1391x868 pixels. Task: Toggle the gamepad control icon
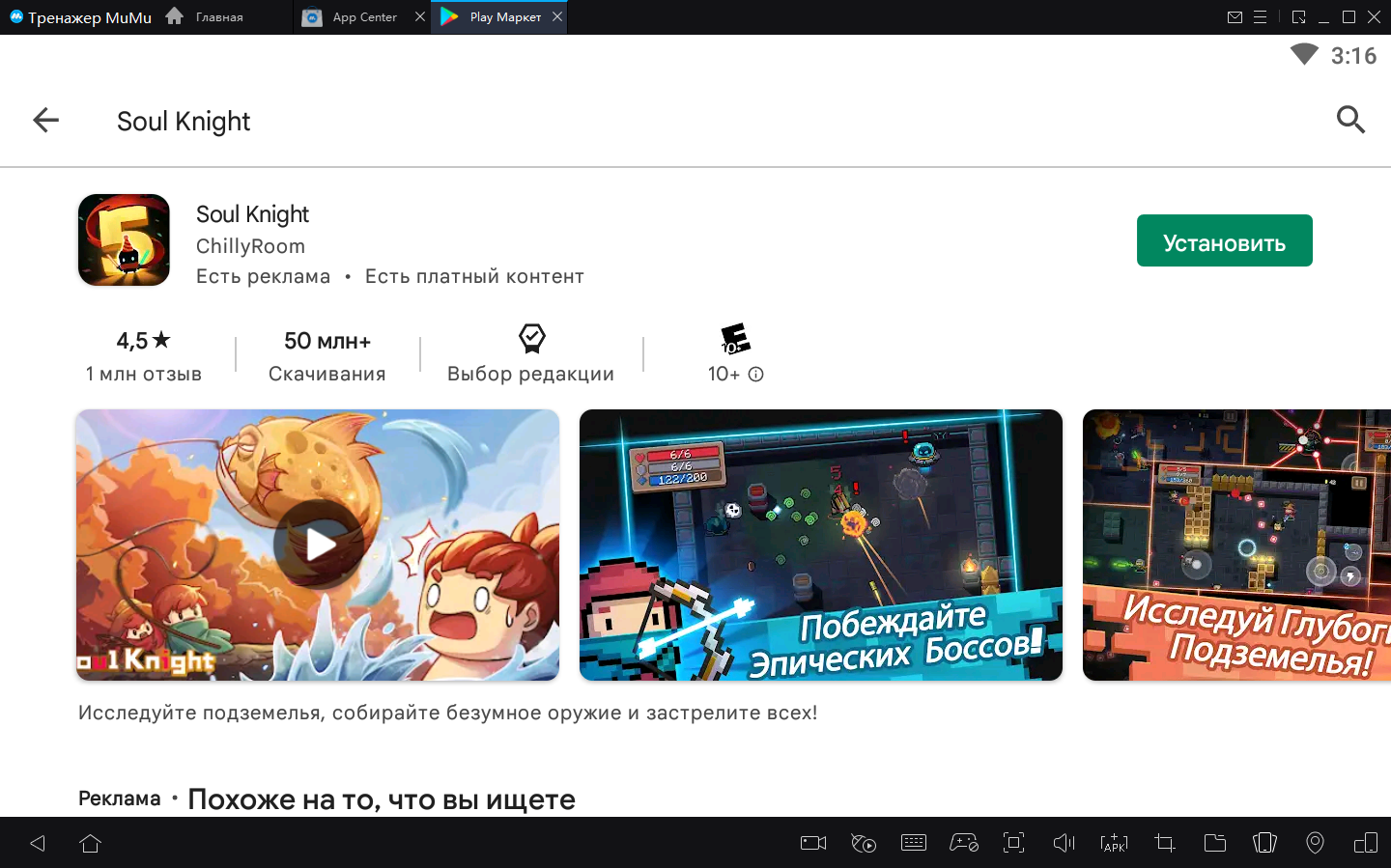pos(963,843)
